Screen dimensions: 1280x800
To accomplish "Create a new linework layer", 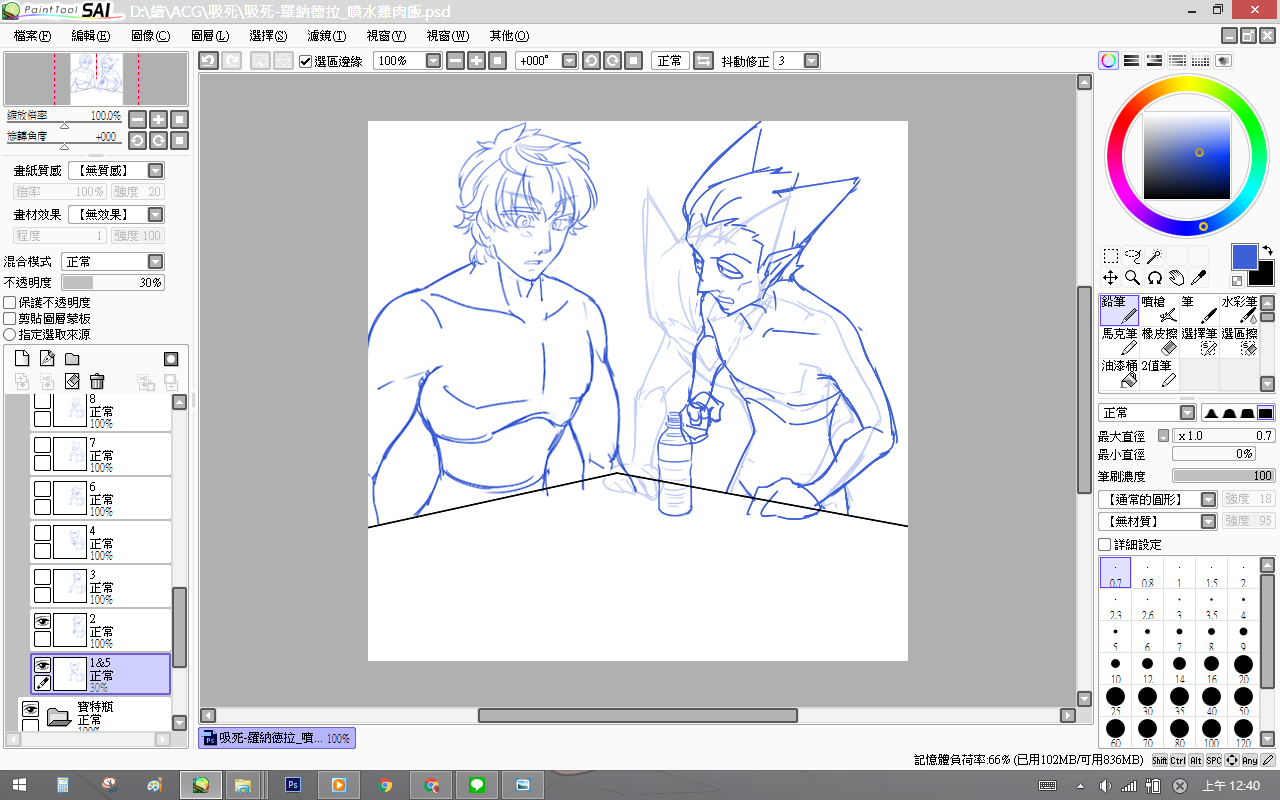I will 47,358.
